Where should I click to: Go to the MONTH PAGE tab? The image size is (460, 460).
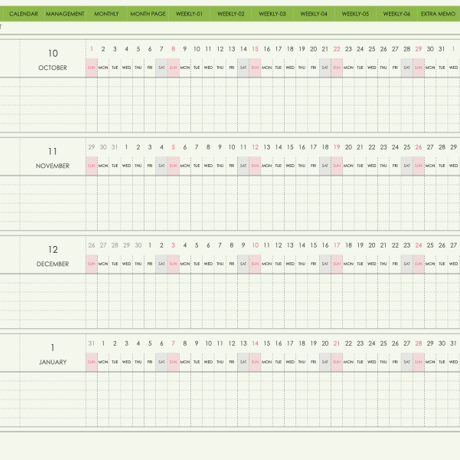click(x=148, y=14)
